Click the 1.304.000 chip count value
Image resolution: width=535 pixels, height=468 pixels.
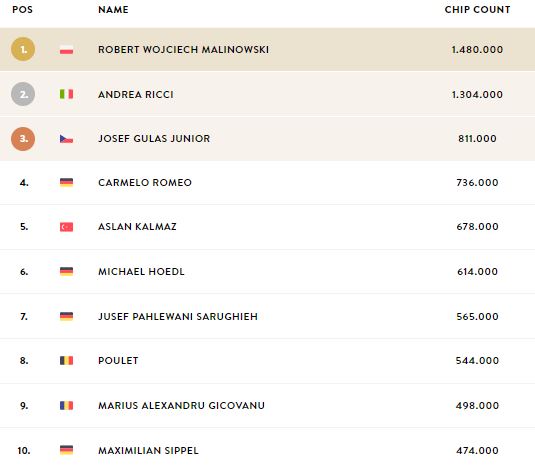click(x=477, y=94)
